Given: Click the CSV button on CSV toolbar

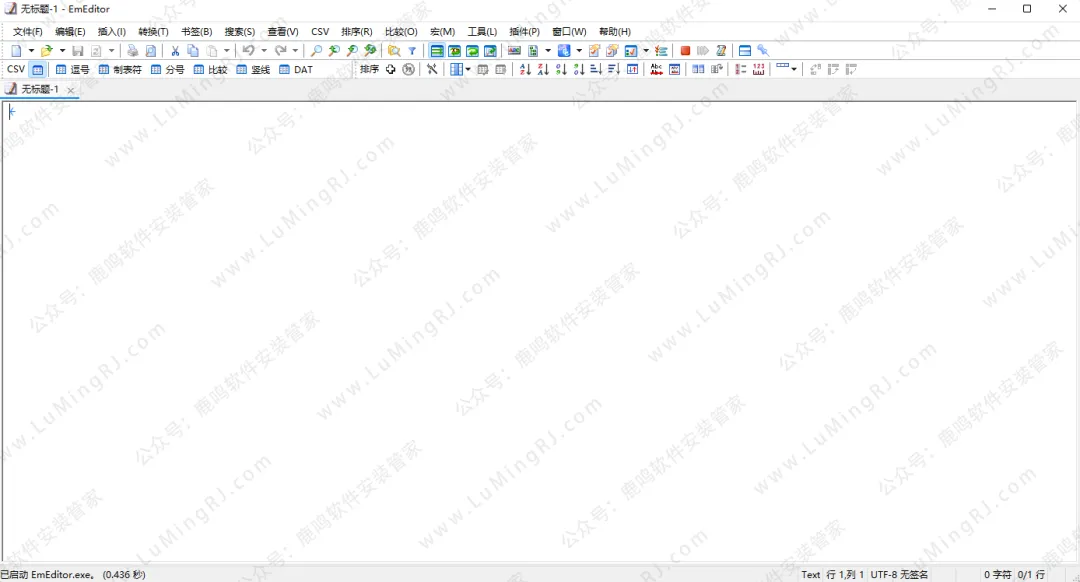Looking at the screenshot, I should pos(16,70).
